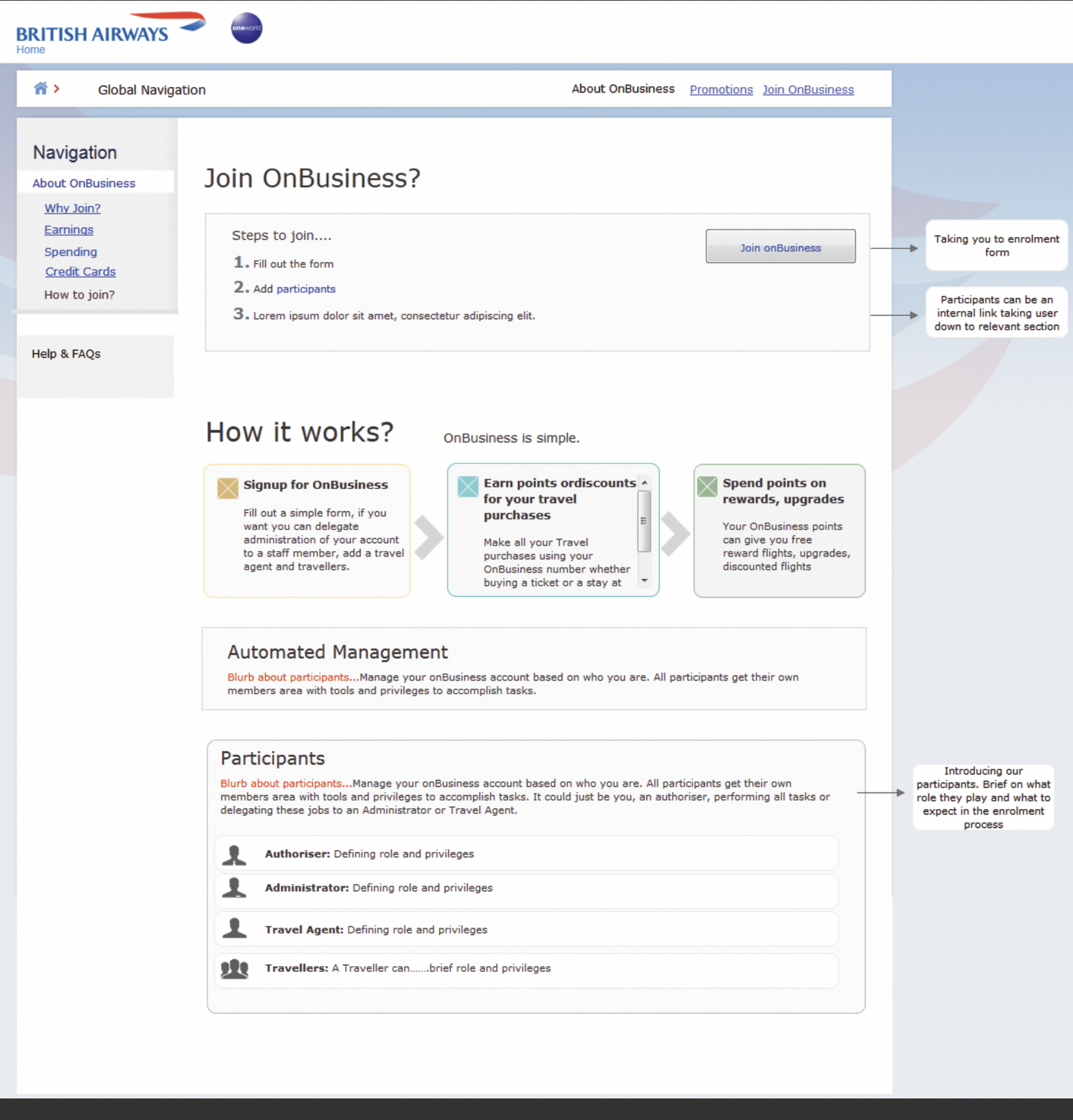Screen dimensions: 1073x1120
Task: Open the Why Join? sidebar link
Action: pos(73,209)
